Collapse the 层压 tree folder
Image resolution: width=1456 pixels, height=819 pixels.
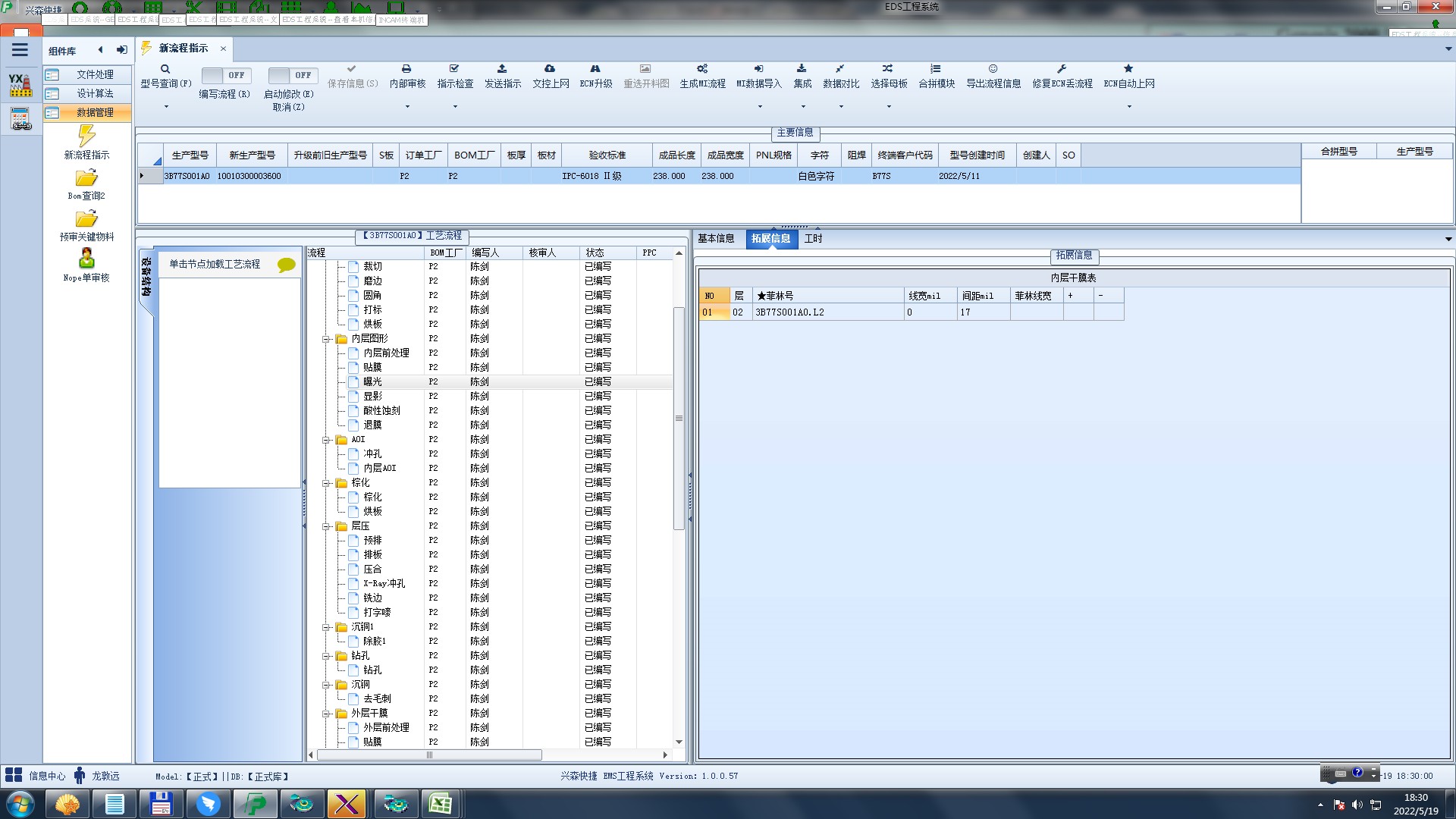(326, 526)
